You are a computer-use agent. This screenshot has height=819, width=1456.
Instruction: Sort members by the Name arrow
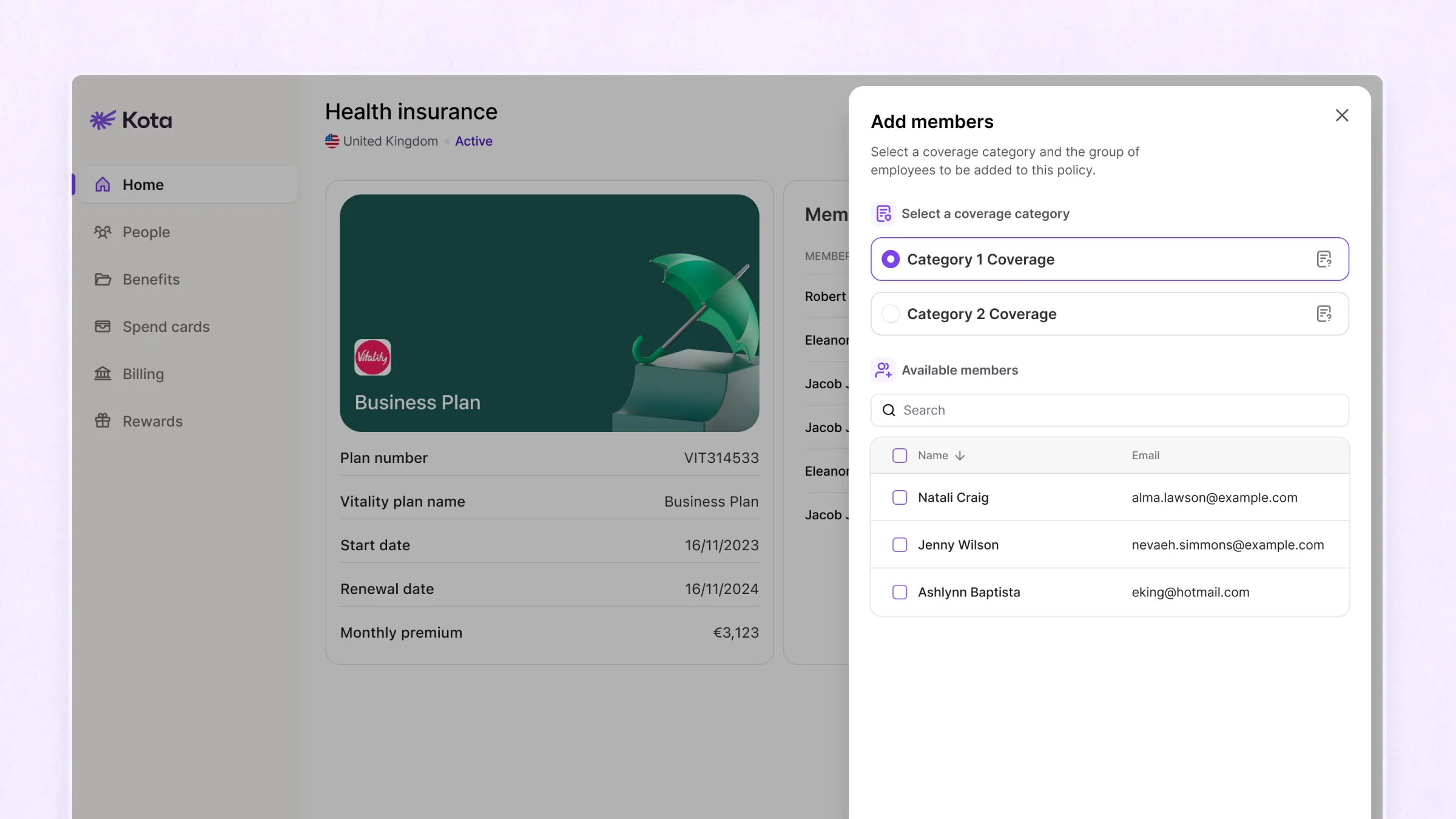959,456
